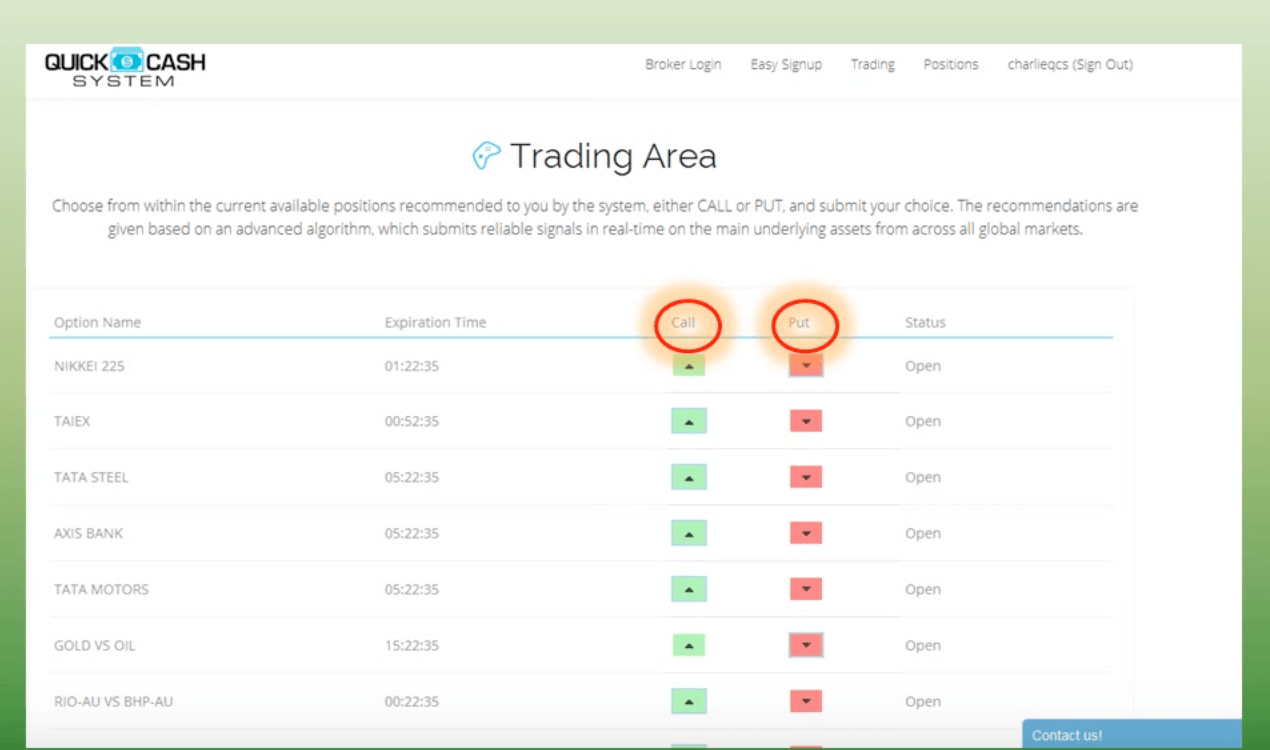This screenshot has height=750, width=1270.
Task: Choose the Put down-arrow for TAIEX
Action: (806, 422)
